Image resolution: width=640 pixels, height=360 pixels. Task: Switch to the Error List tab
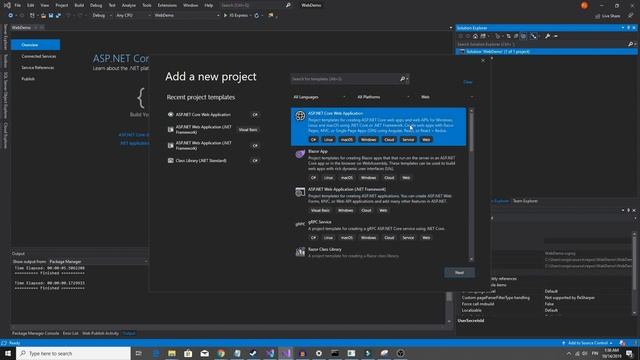tap(71, 333)
